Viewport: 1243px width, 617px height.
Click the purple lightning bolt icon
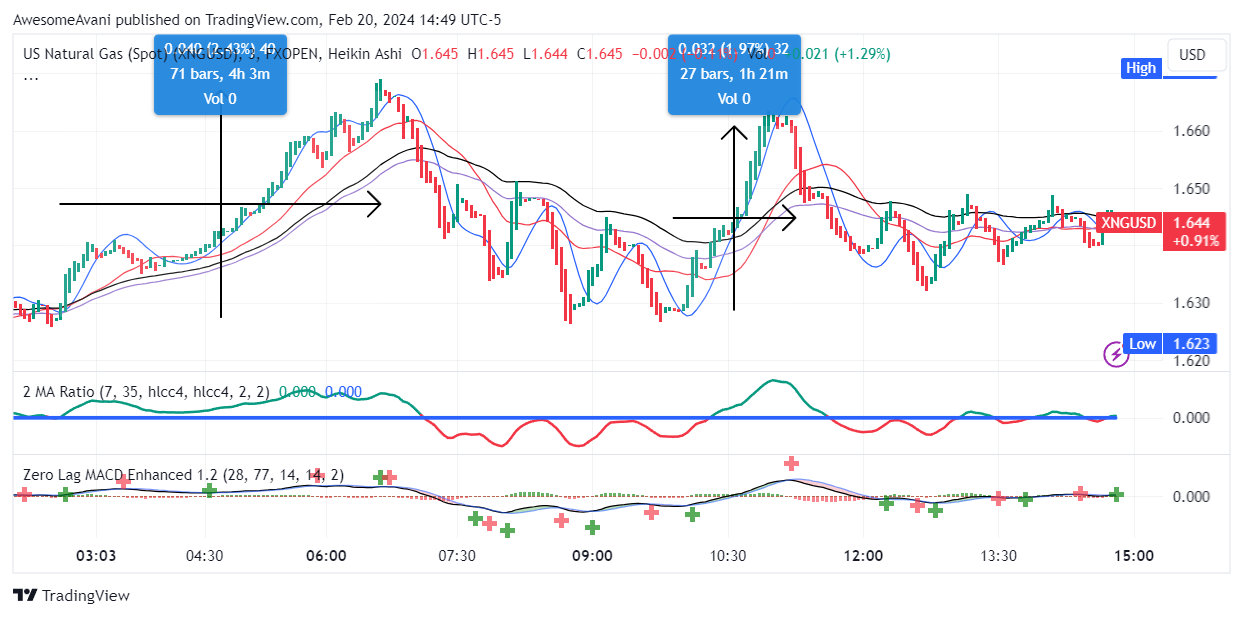1114,353
